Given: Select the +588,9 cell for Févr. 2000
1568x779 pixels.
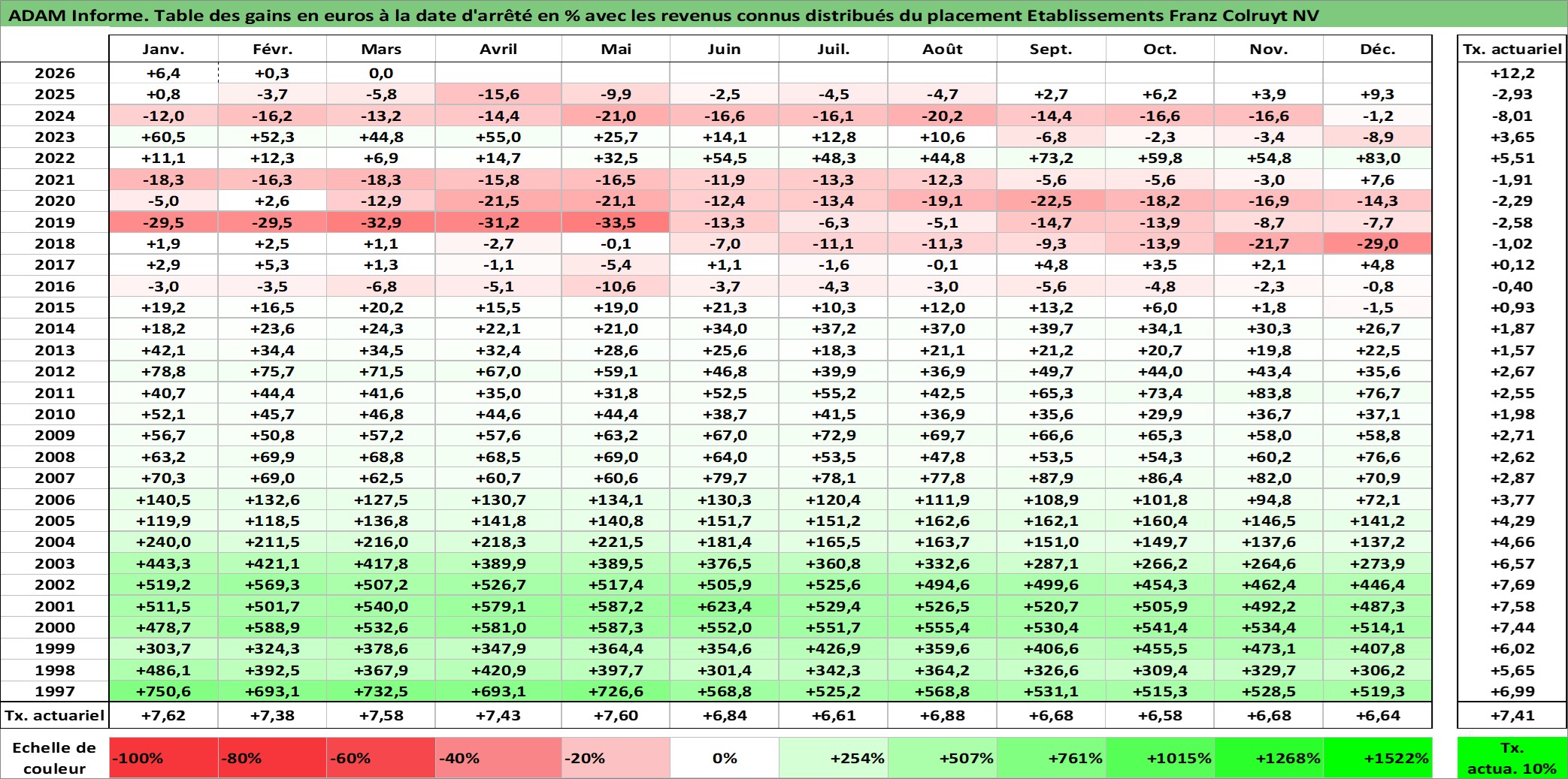Looking at the screenshot, I should [x=272, y=627].
